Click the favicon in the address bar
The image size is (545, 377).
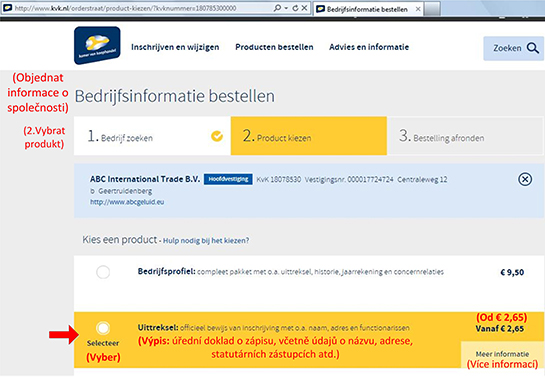click(7, 8)
